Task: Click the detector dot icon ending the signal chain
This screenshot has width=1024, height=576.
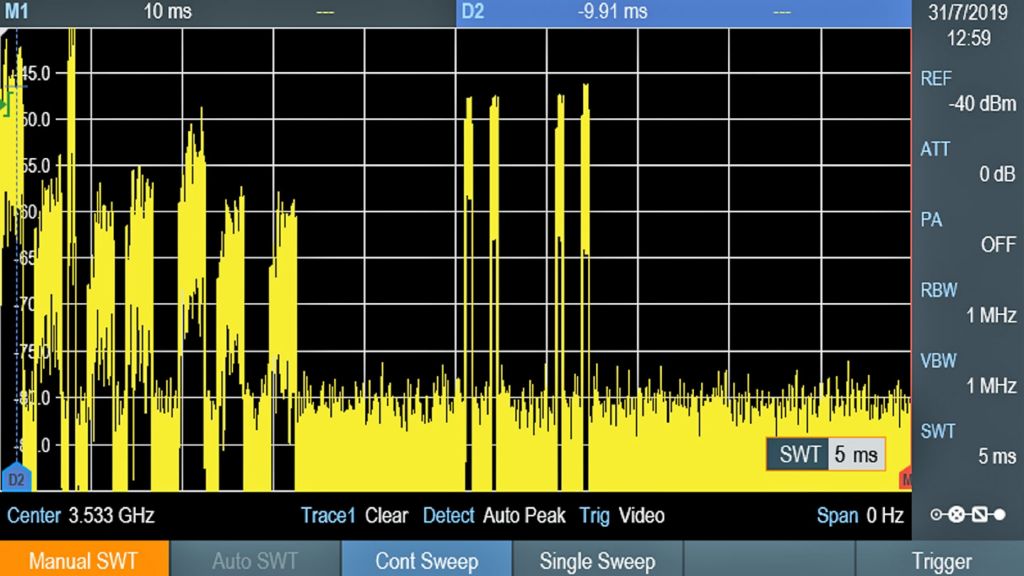Action: [1000, 513]
